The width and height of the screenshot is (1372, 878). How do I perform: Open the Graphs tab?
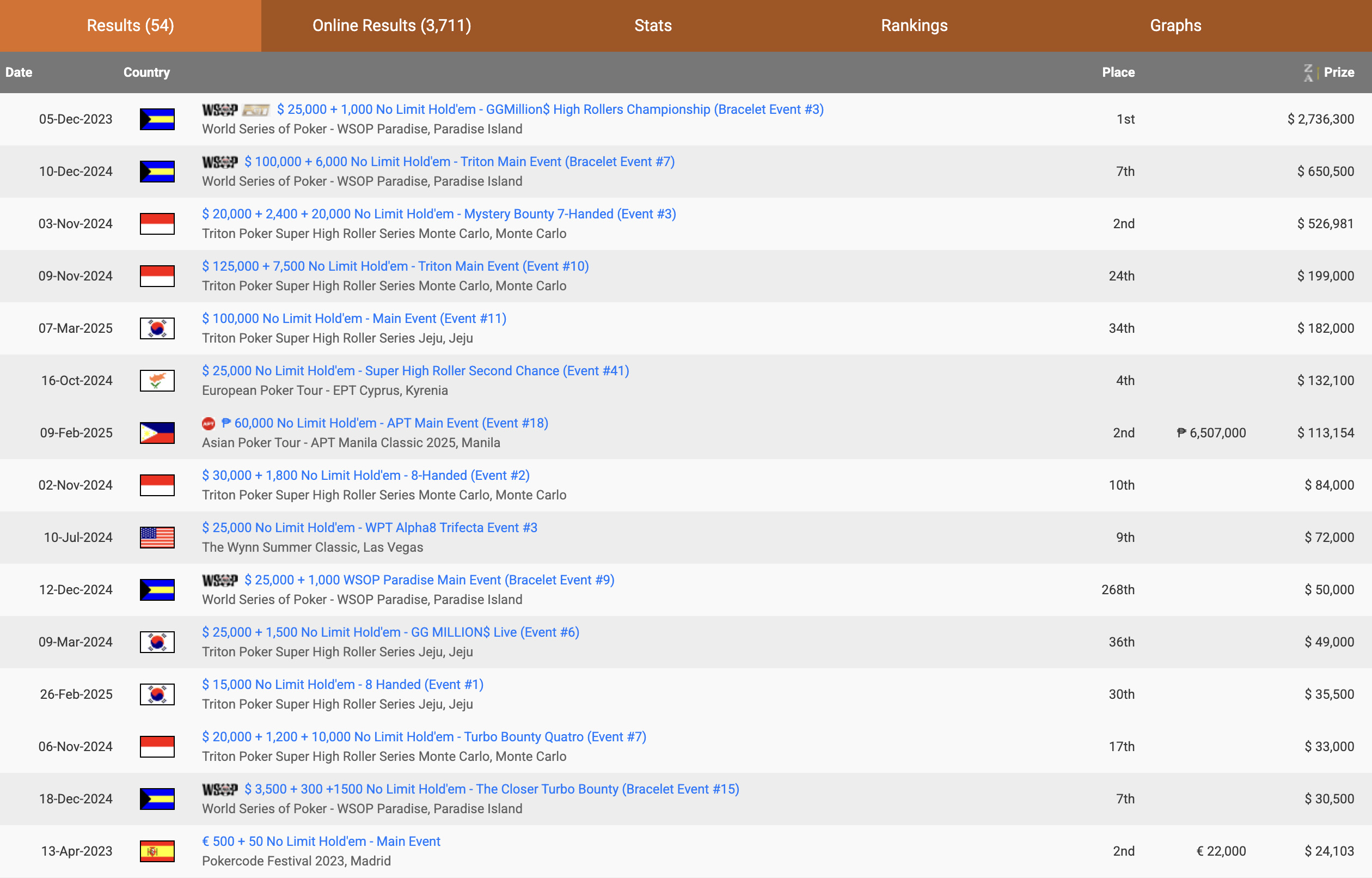tap(1175, 26)
